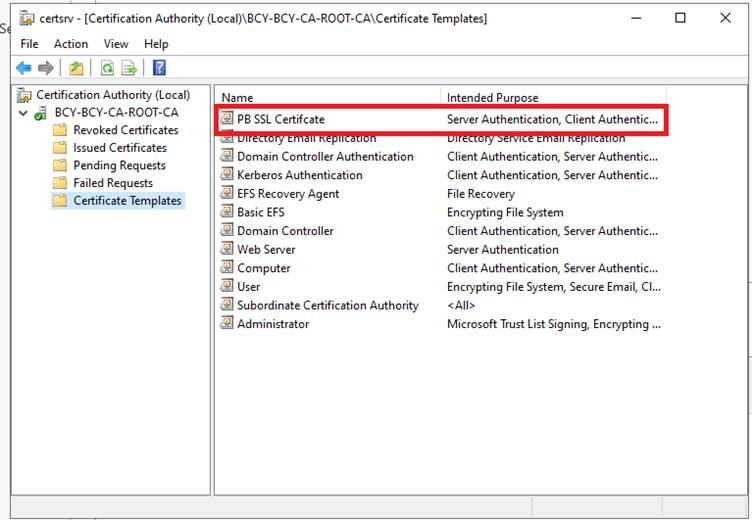This screenshot has width=752, height=520.
Task: Click the Forward arrow toolbar icon
Action: [45, 68]
